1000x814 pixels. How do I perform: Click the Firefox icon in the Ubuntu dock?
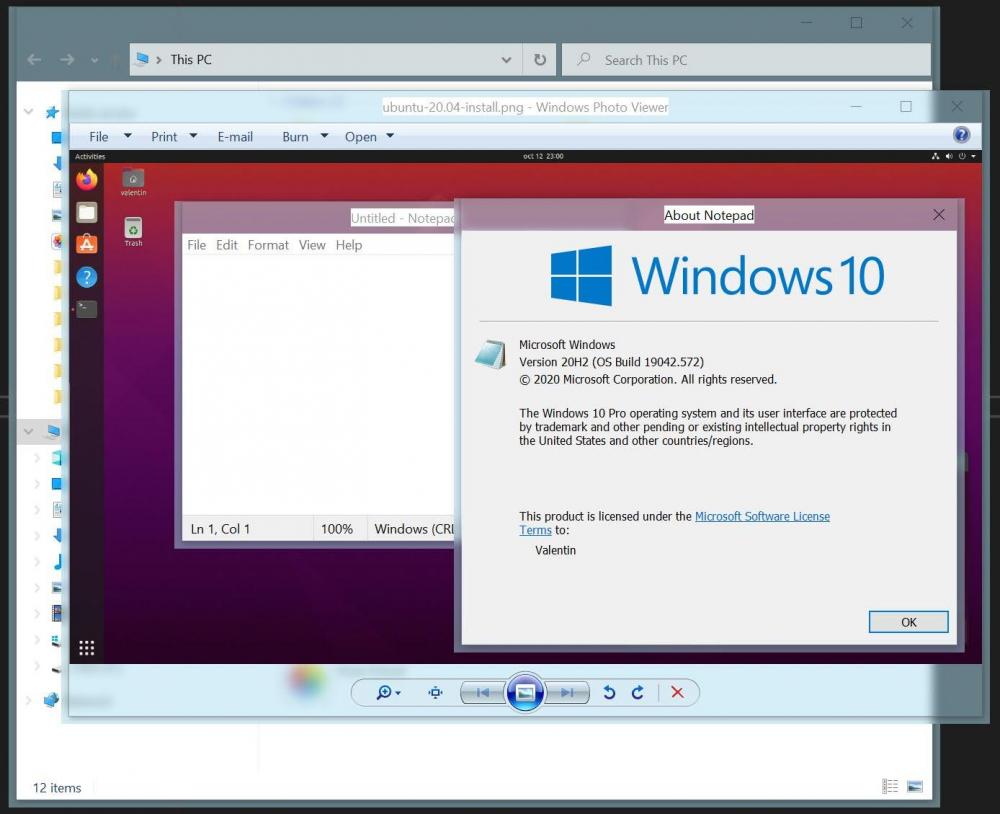point(87,180)
